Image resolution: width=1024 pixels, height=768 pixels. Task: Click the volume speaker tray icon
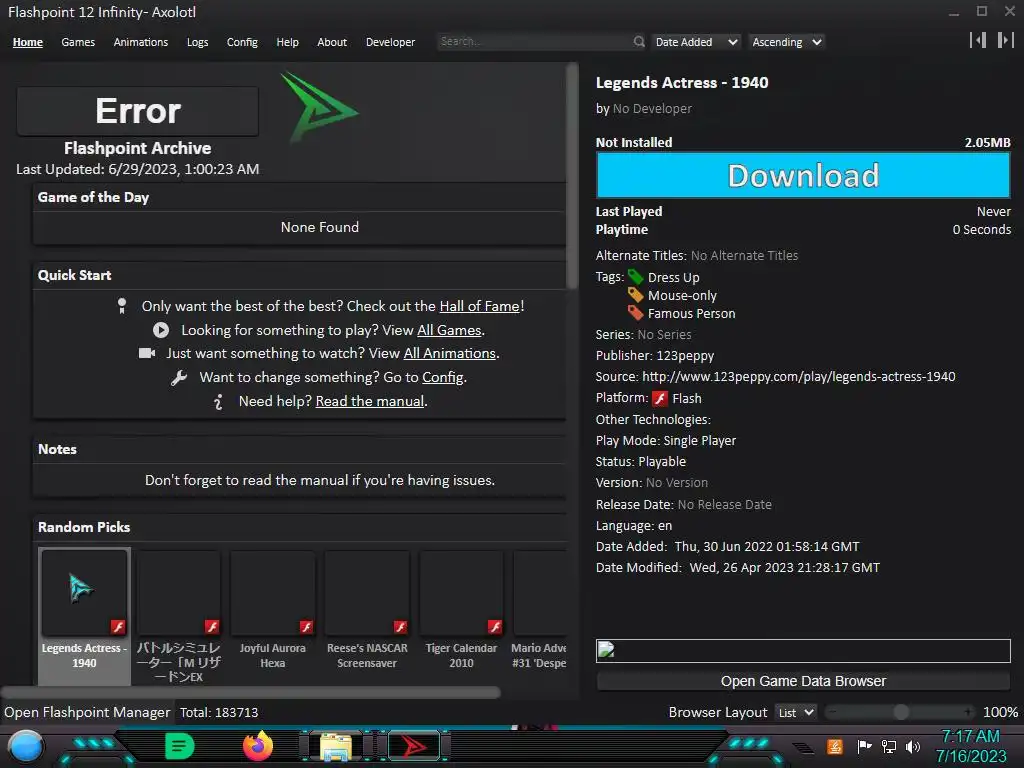coord(912,746)
